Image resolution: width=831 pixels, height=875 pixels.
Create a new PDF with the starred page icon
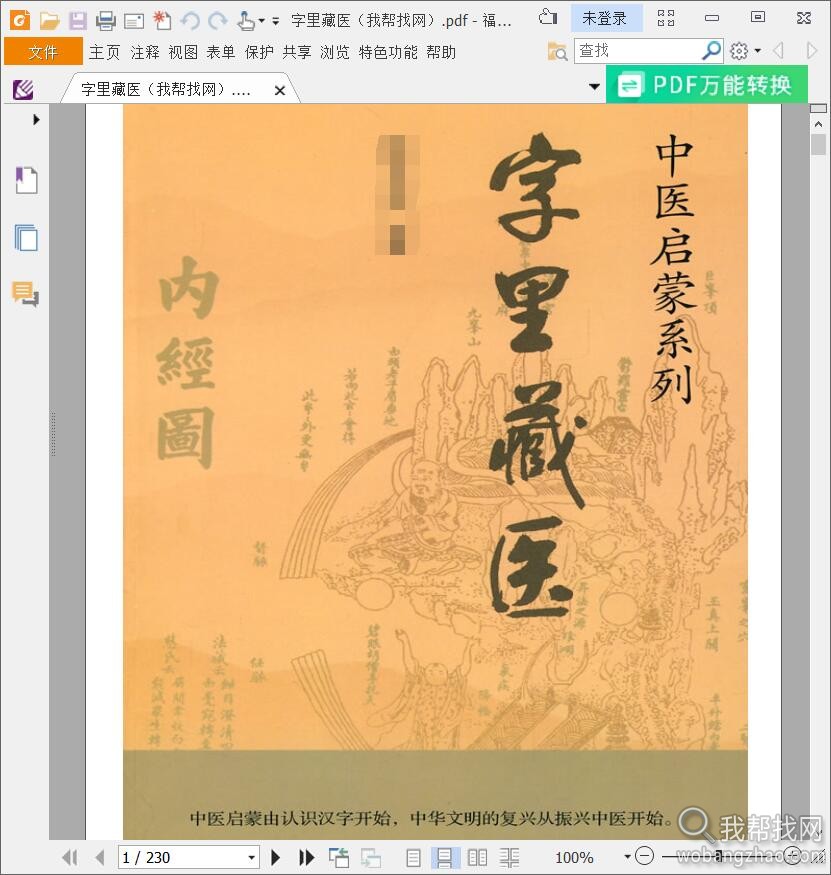pos(162,21)
